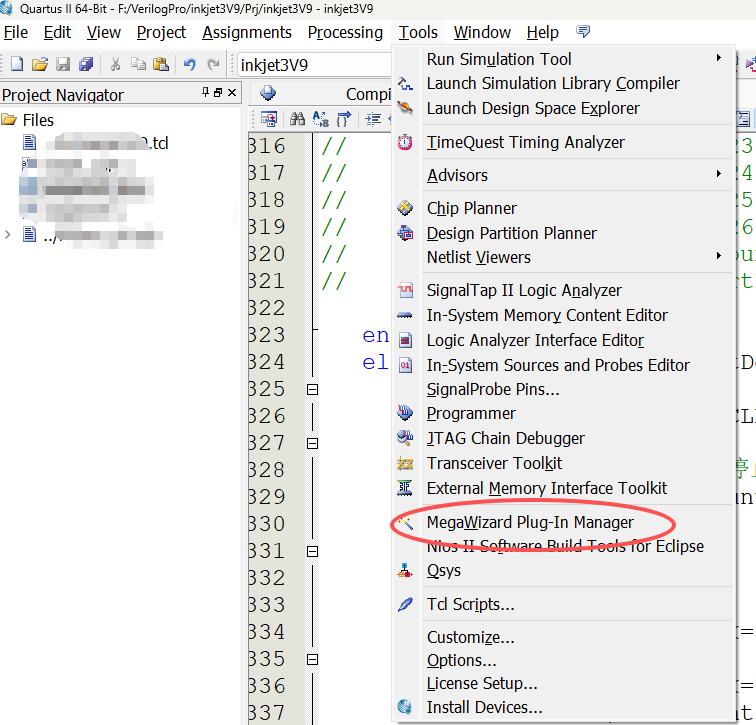Open SignalTap II Logic Analyzer
The width and height of the screenshot is (756, 725).
[524, 290]
